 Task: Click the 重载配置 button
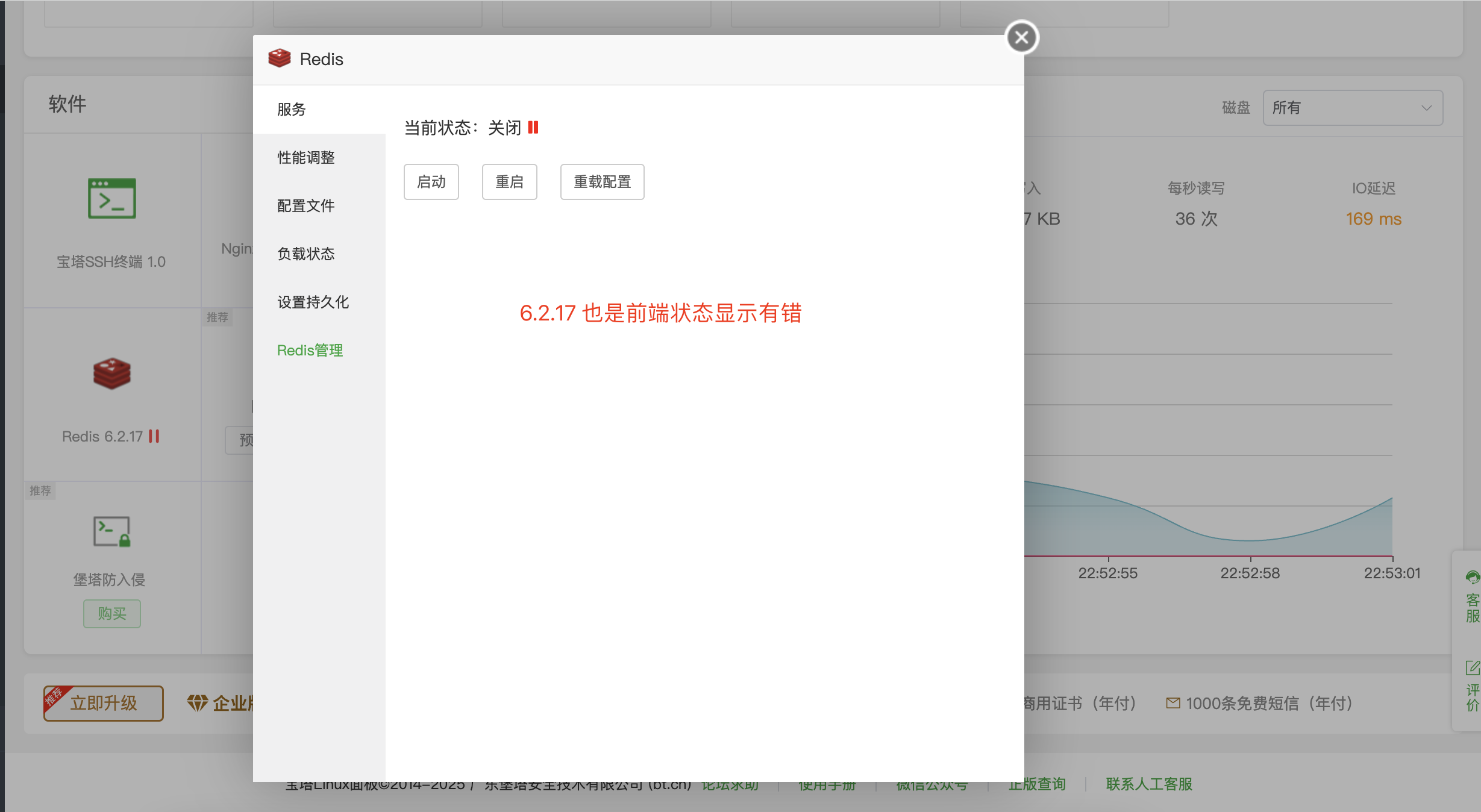click(603, 182)
